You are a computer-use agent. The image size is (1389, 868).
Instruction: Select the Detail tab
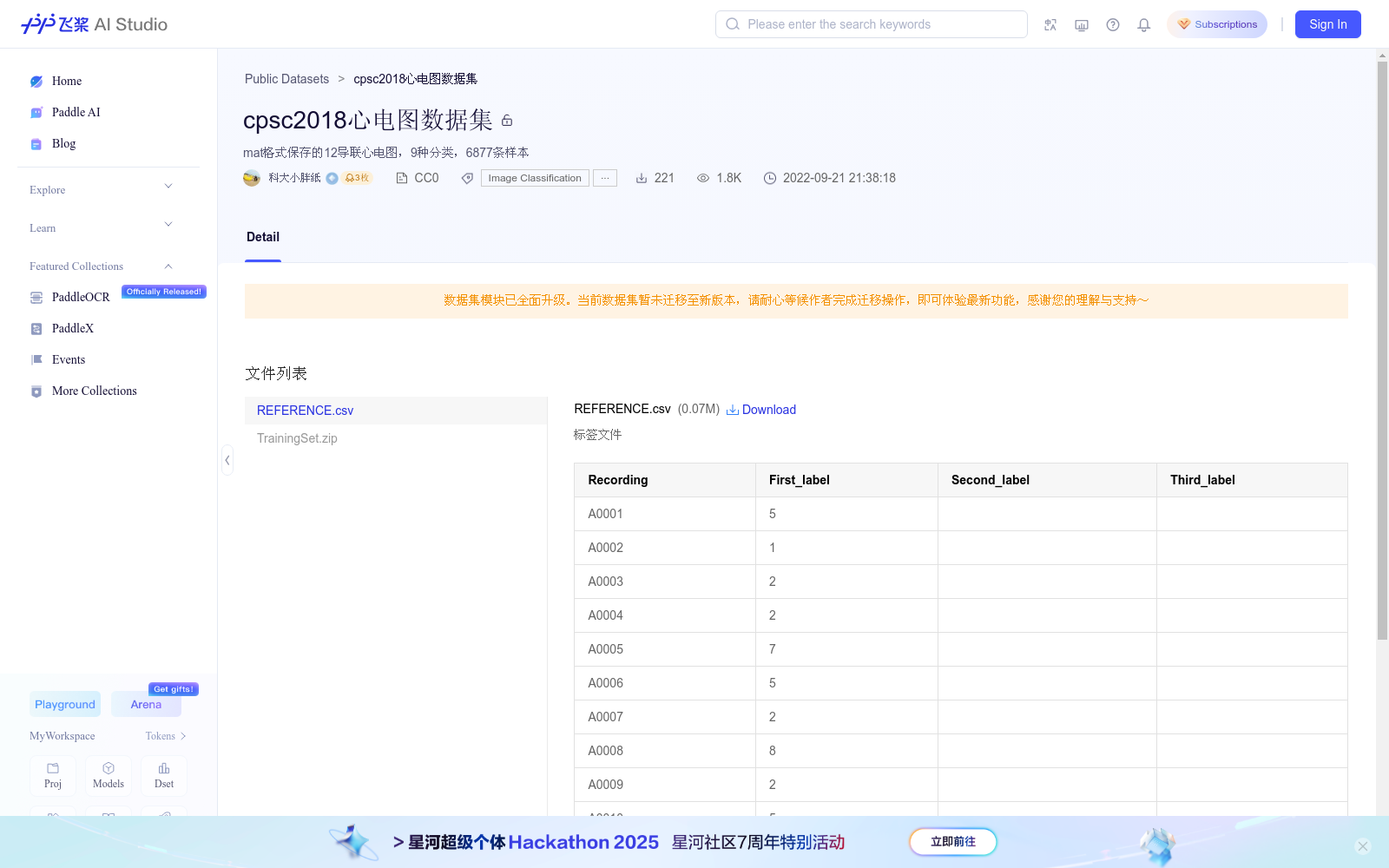coord(263,237)
